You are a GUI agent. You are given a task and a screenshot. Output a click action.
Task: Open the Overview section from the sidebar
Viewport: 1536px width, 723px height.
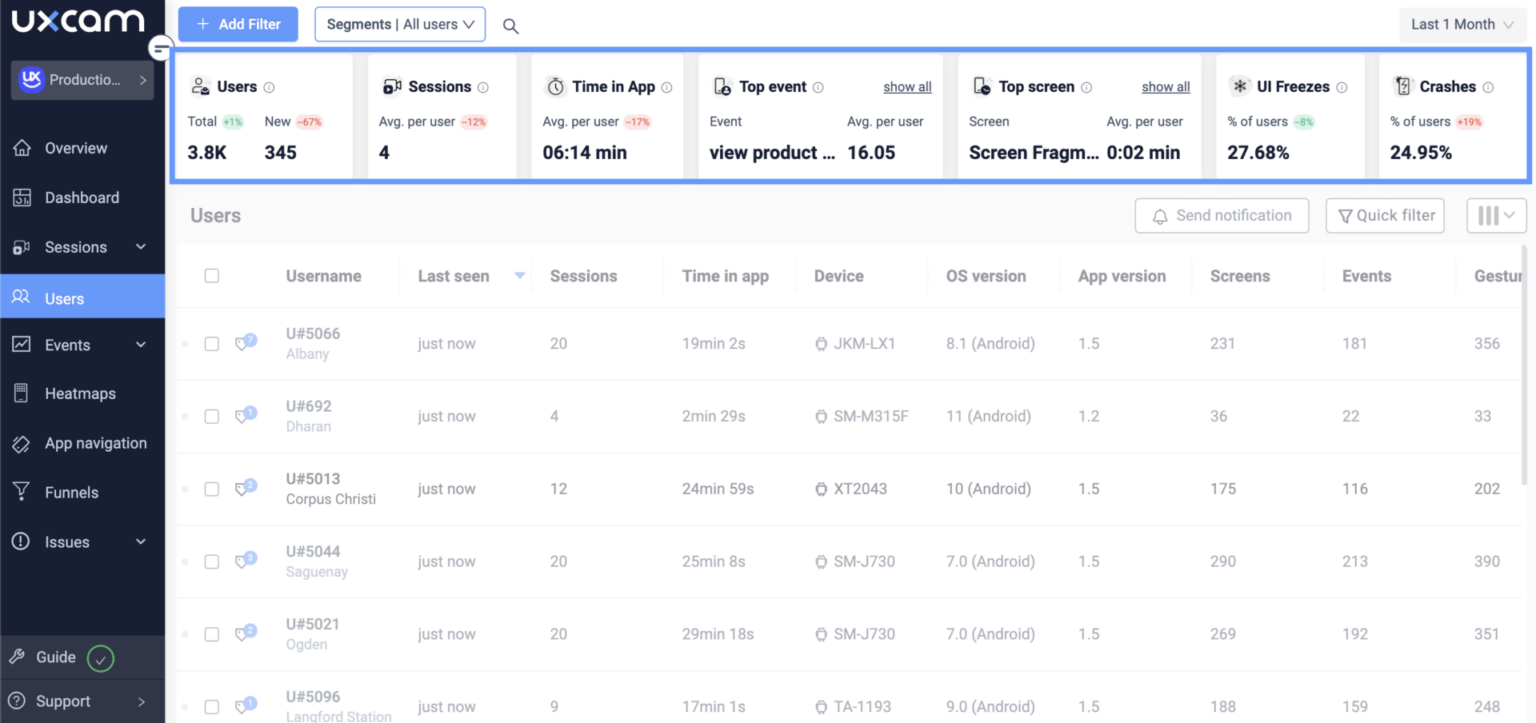75,147
